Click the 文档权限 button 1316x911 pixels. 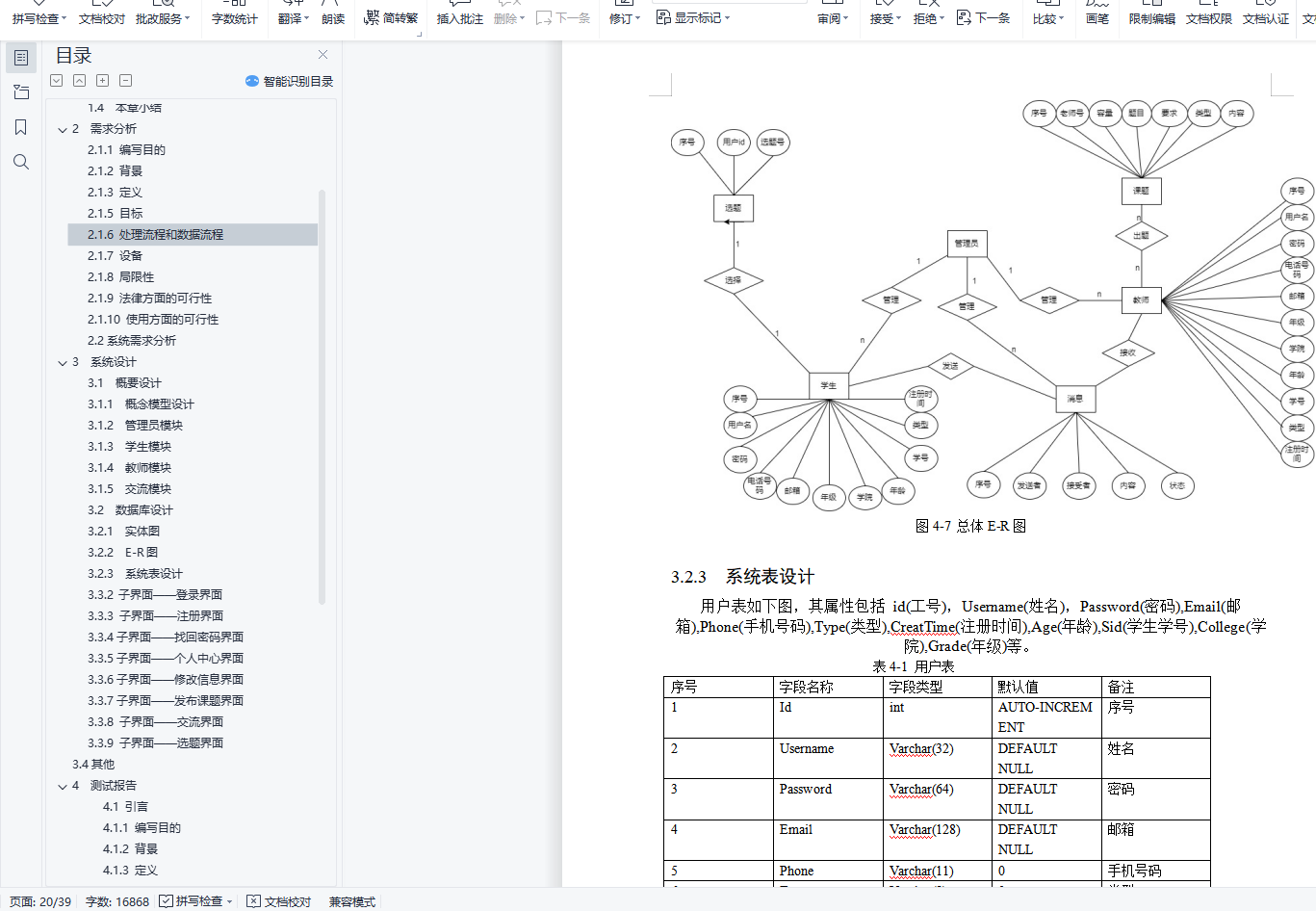pos(1209,18)
